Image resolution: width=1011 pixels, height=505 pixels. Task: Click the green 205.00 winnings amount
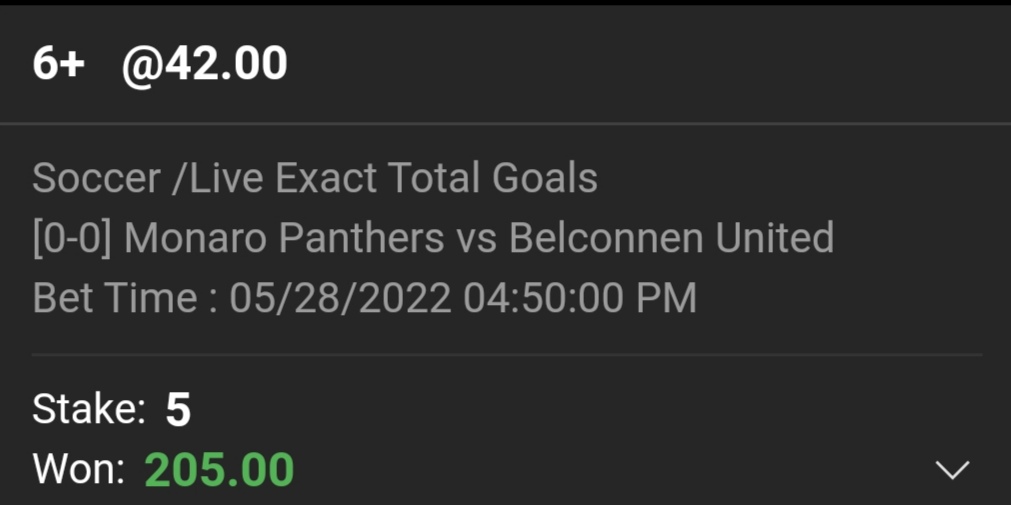pos(219,469)
